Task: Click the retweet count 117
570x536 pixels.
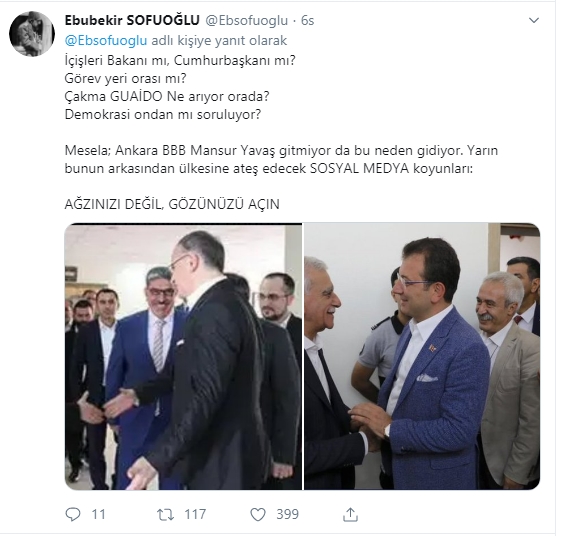Action: tap(195, 515)
